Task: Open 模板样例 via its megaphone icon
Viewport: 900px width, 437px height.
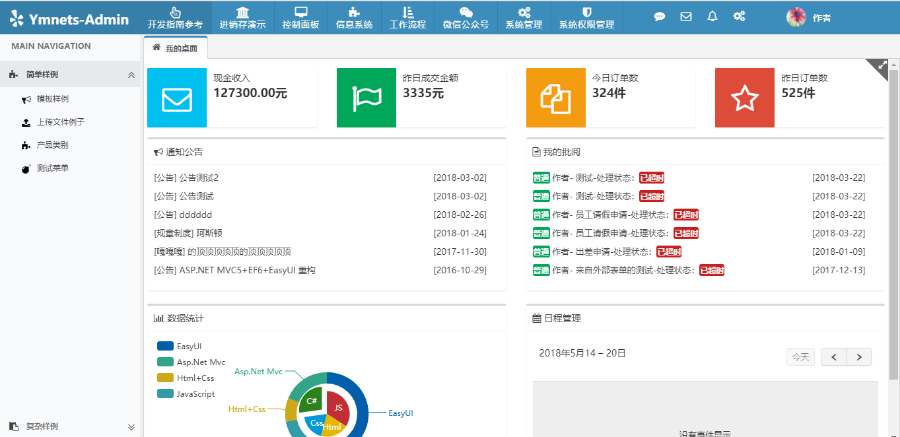Action: coord(26,99)
